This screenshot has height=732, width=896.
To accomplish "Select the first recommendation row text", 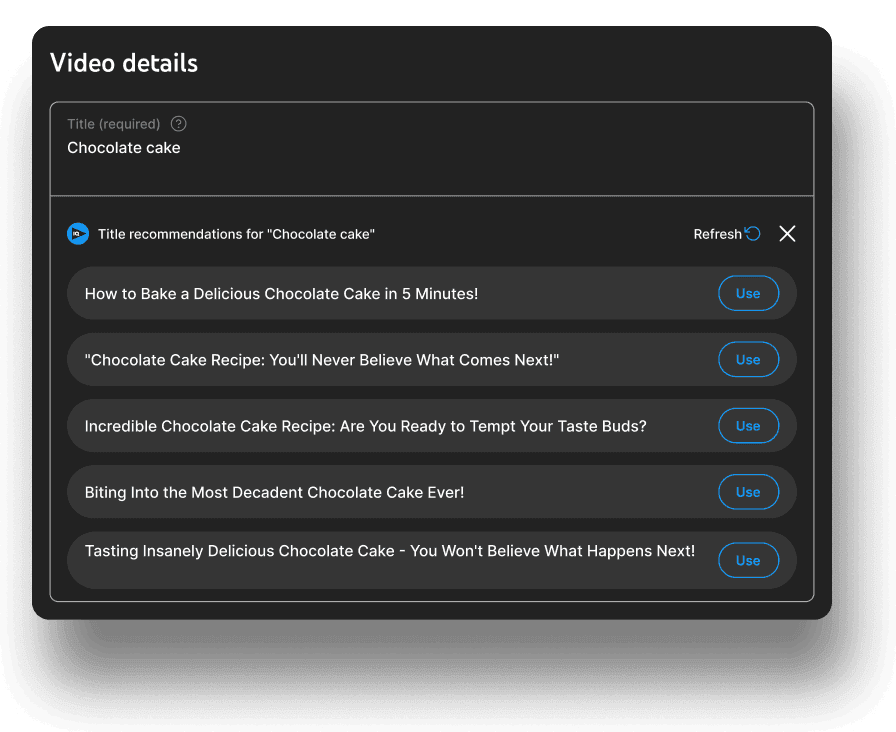I will point(281,293).
